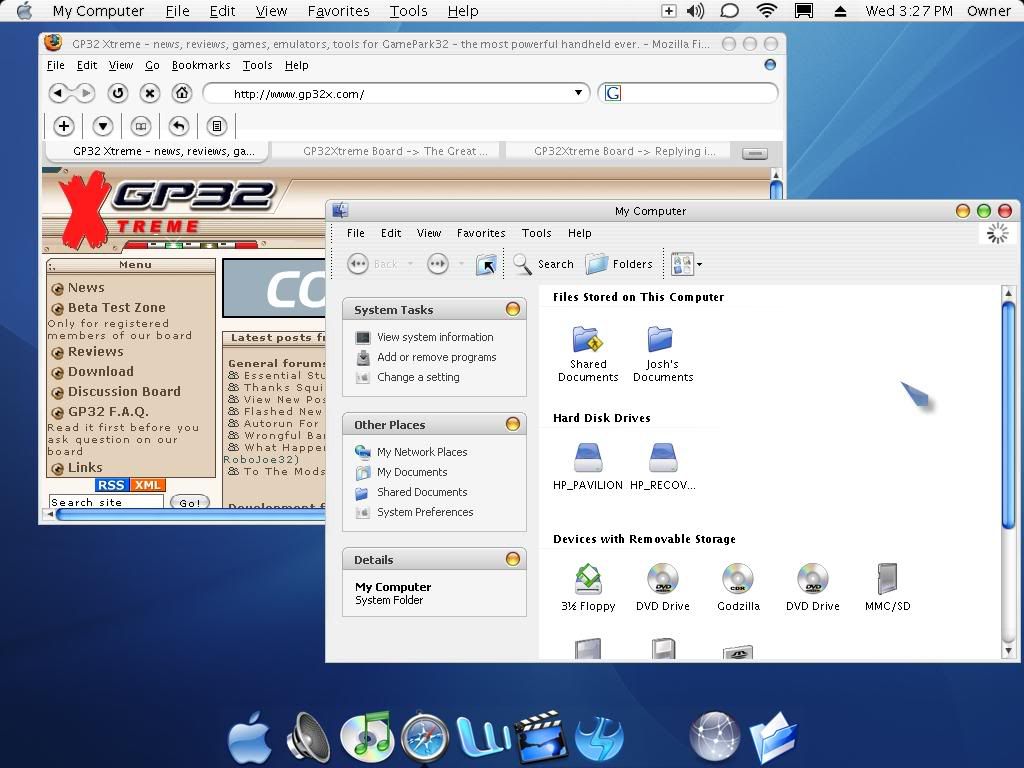1024x768 pixels.
Task: Open Help in top system menu bar
Action: pyautogui.click(x=463, y=11)
